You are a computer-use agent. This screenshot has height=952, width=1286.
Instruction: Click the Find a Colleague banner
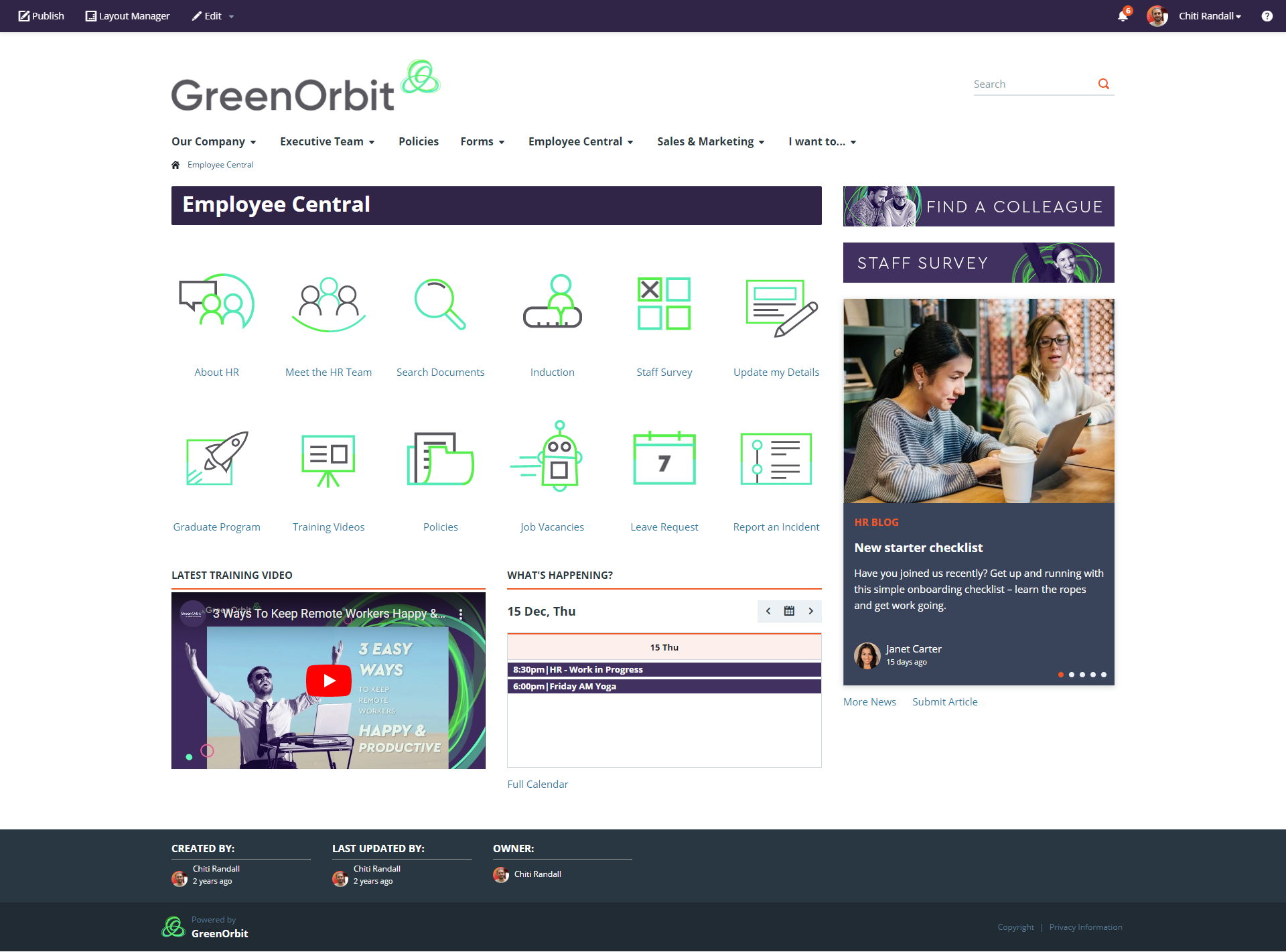click(x=978, y=206)
